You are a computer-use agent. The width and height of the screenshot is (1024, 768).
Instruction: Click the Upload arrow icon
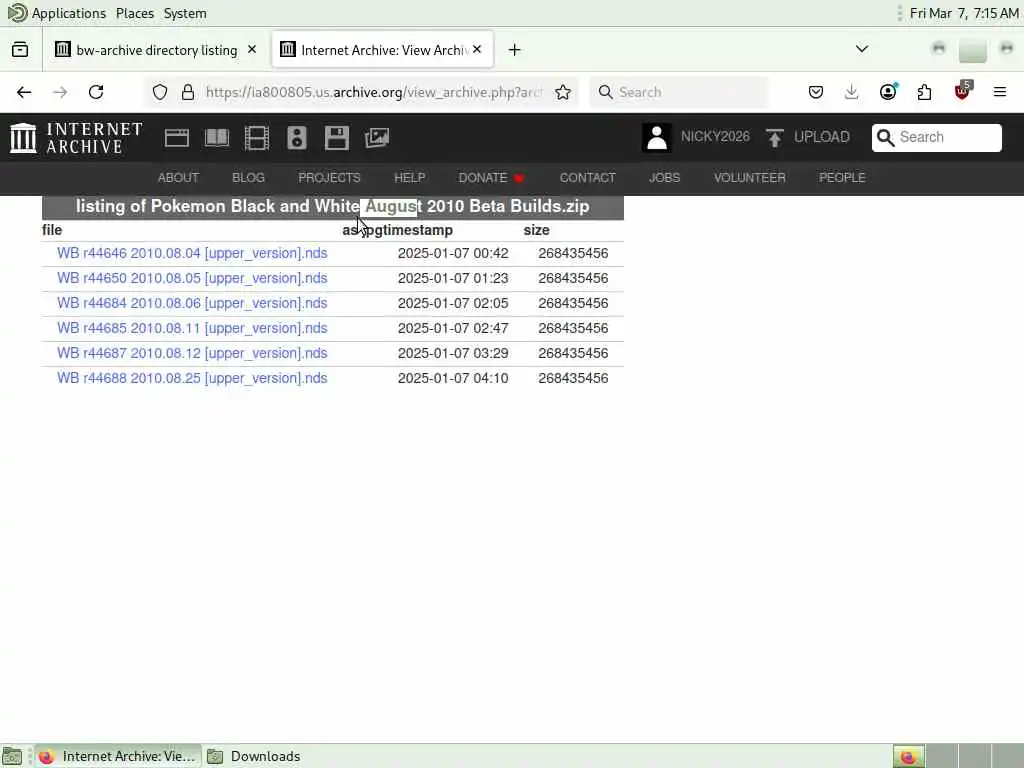[x=775, y=137]
